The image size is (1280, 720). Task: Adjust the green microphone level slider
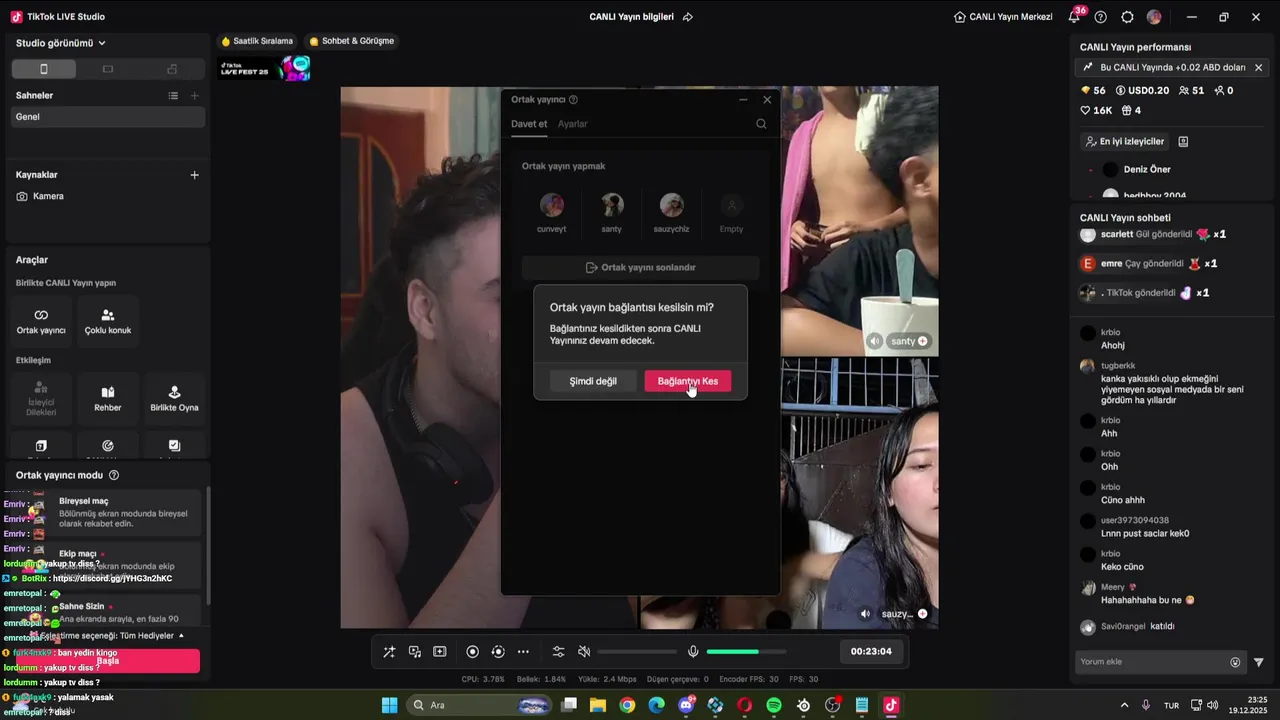(x=746, y=652)
